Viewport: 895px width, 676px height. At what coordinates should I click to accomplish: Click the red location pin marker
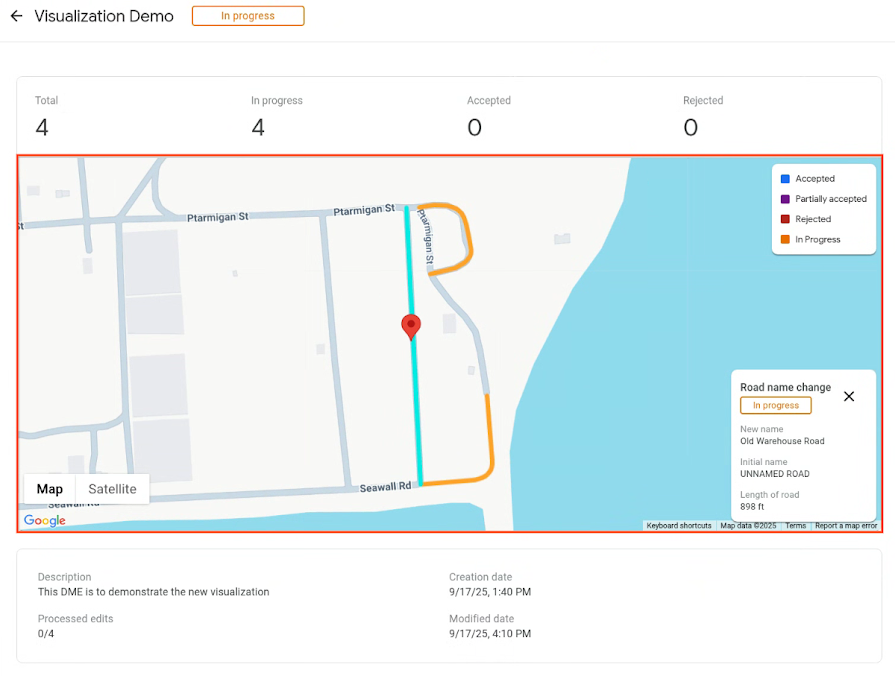pos(411,327)
